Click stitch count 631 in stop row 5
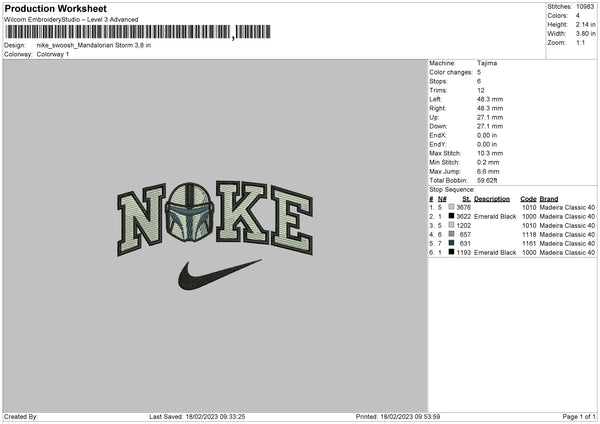 point(465,243)
